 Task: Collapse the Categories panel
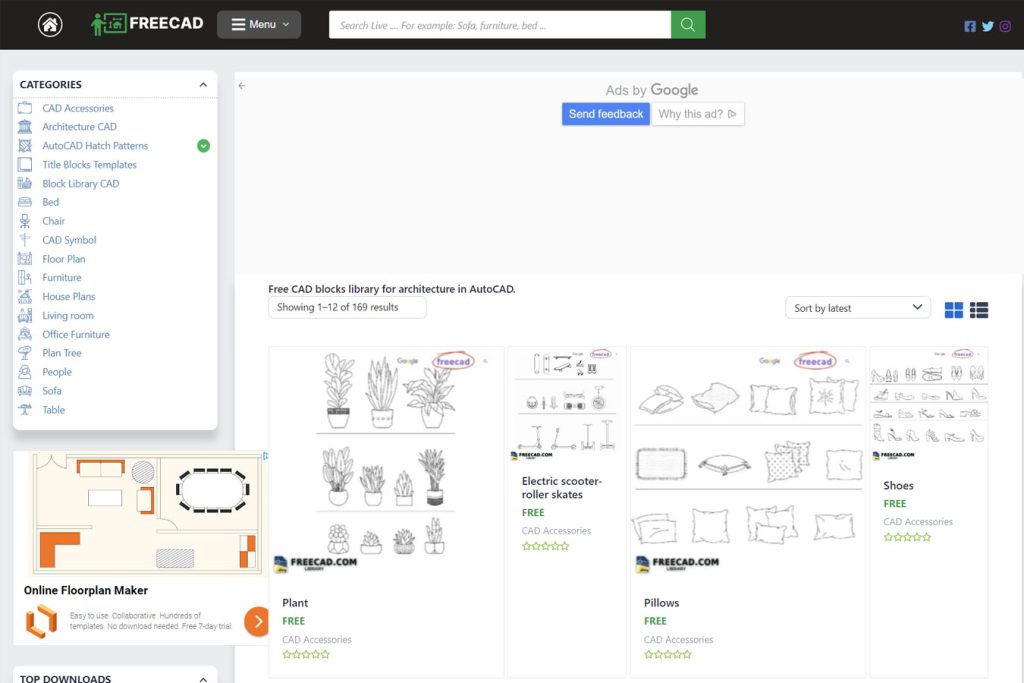tap(203, 85)
